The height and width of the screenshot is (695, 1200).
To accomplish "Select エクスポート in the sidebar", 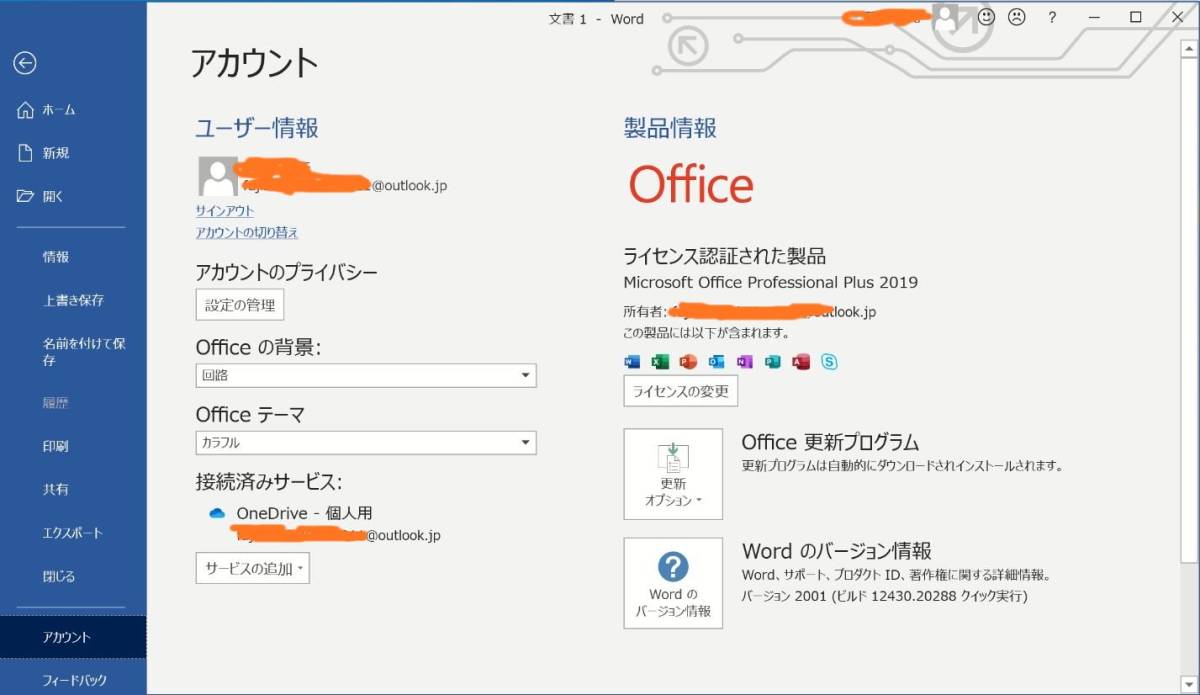I will pyautogui.click(x=73, y=533).
